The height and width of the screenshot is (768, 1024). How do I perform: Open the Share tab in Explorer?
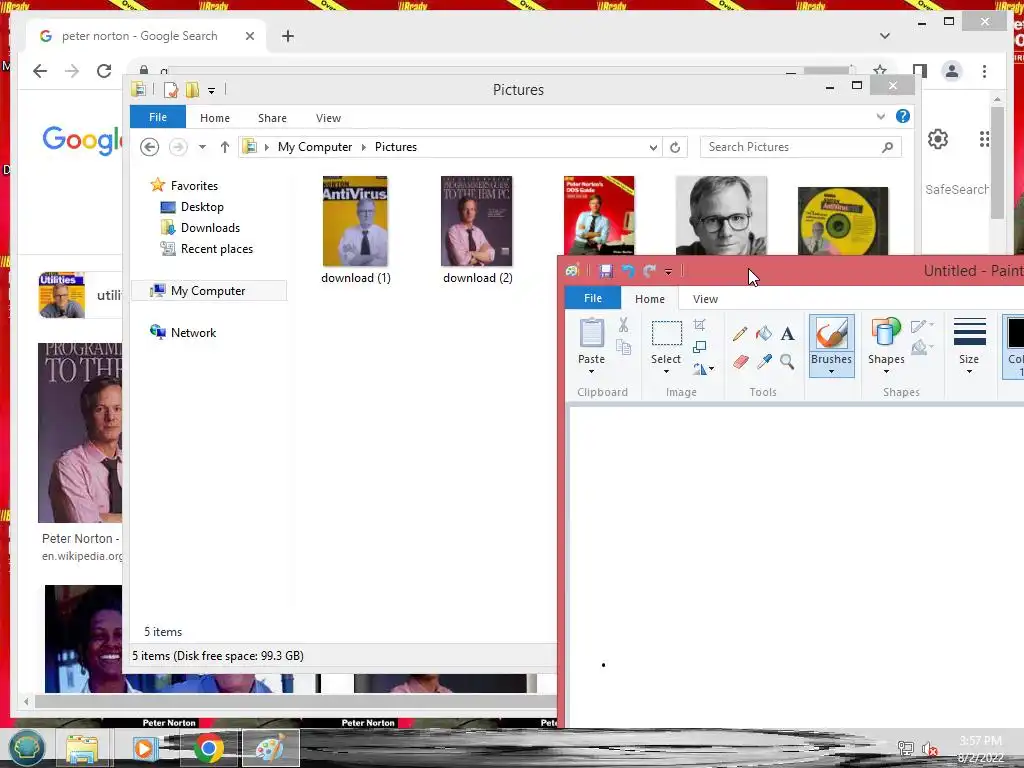(x=272, y=118)
